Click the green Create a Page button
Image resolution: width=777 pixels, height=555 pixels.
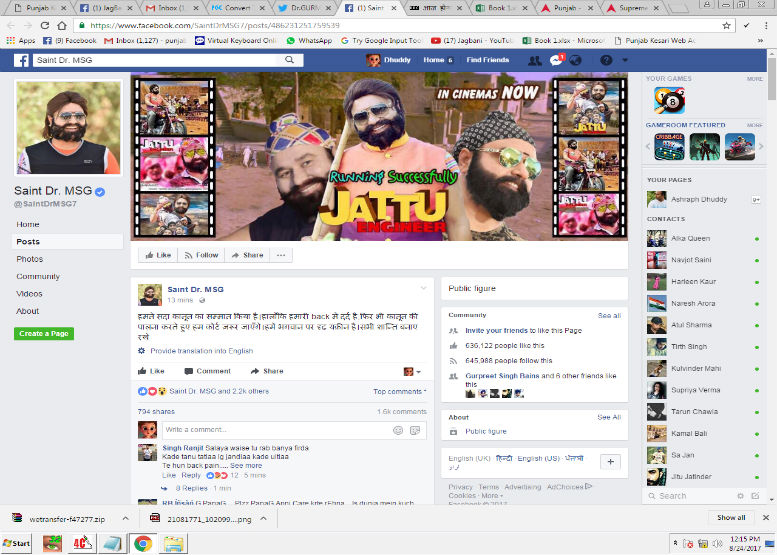pos(43,333)
